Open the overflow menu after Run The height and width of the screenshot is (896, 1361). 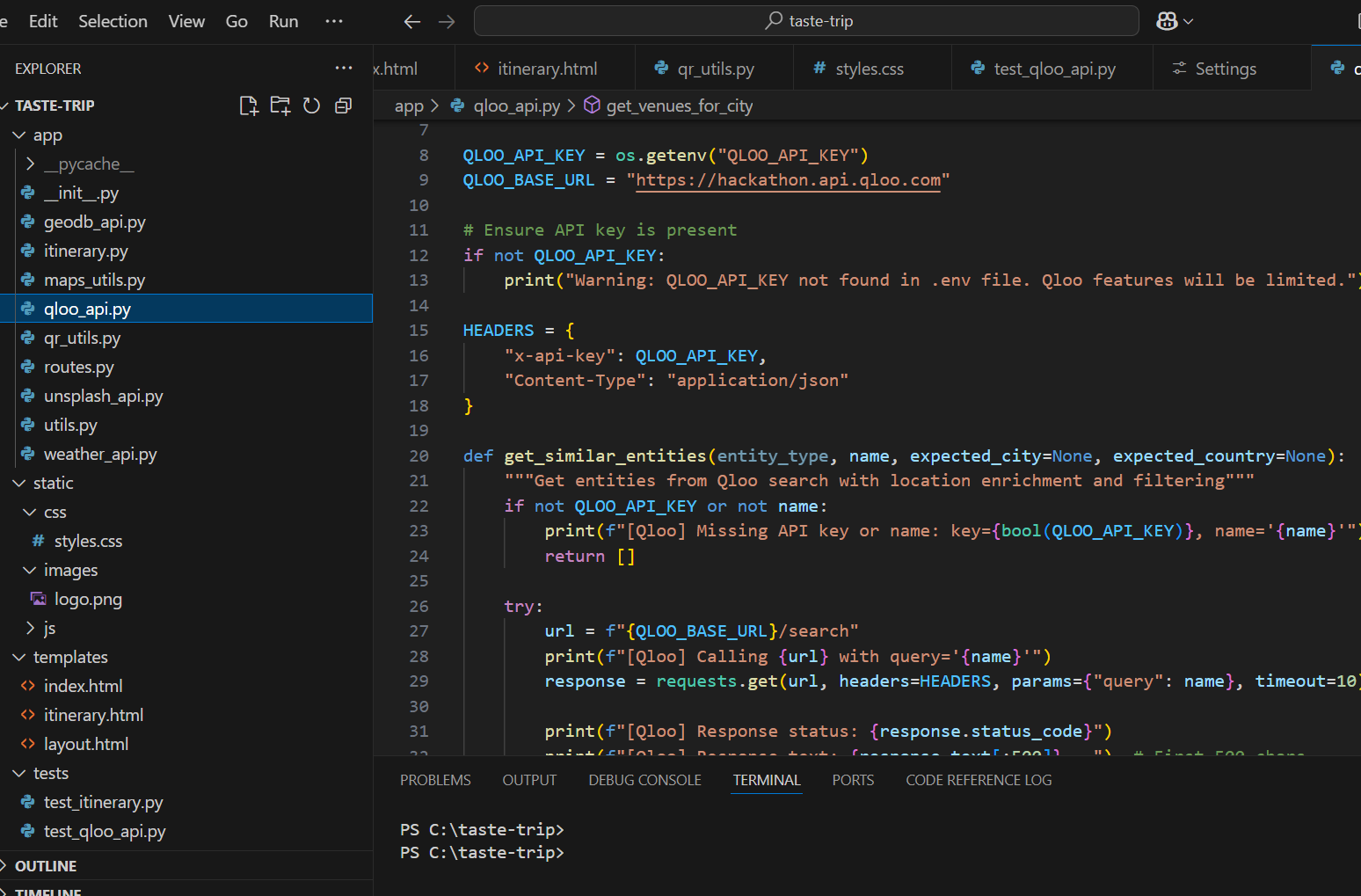click(x=334, y=21)
